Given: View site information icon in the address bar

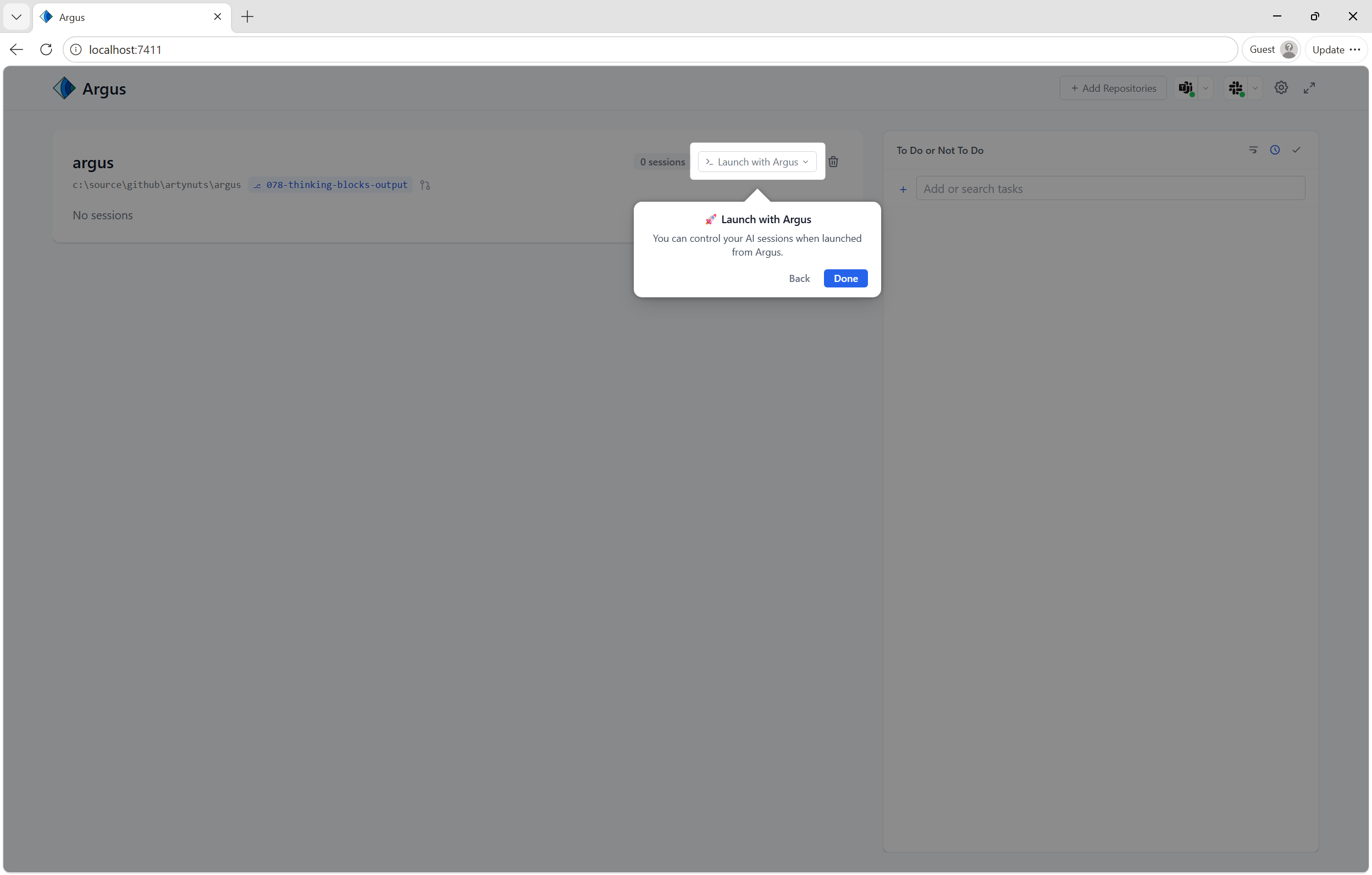Looking at the screenshot, I should [76, 49].
